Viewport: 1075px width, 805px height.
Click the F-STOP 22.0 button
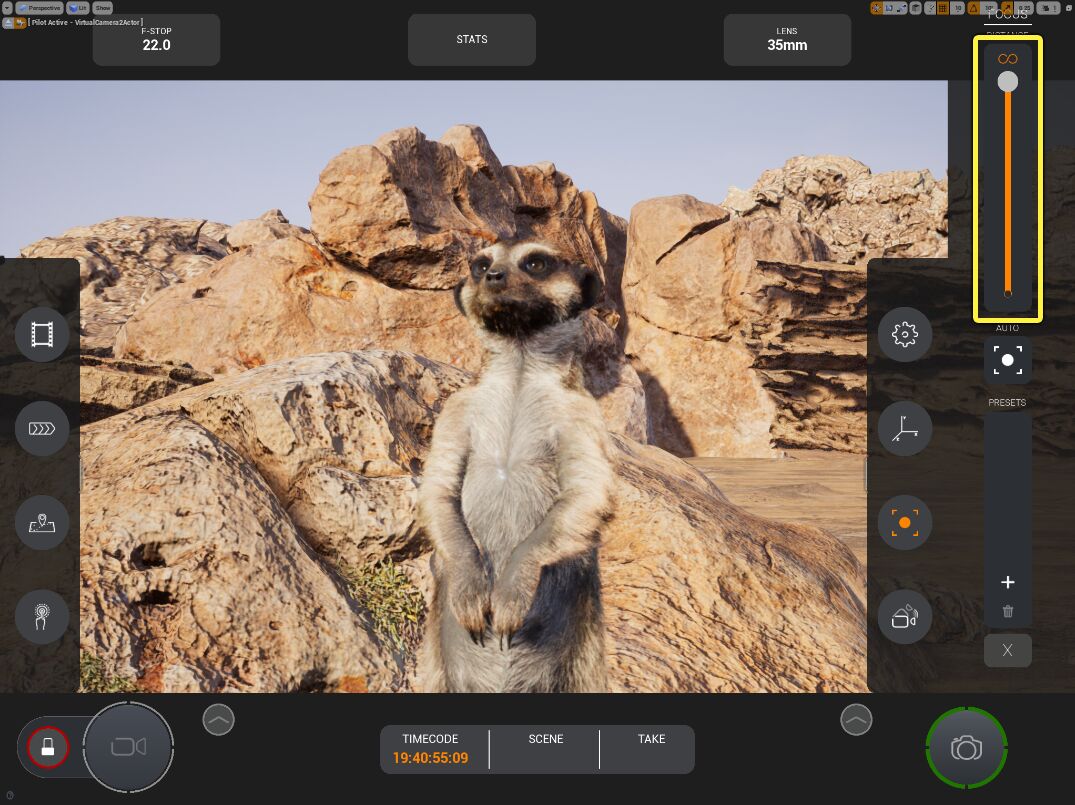(x=156, y=40)
